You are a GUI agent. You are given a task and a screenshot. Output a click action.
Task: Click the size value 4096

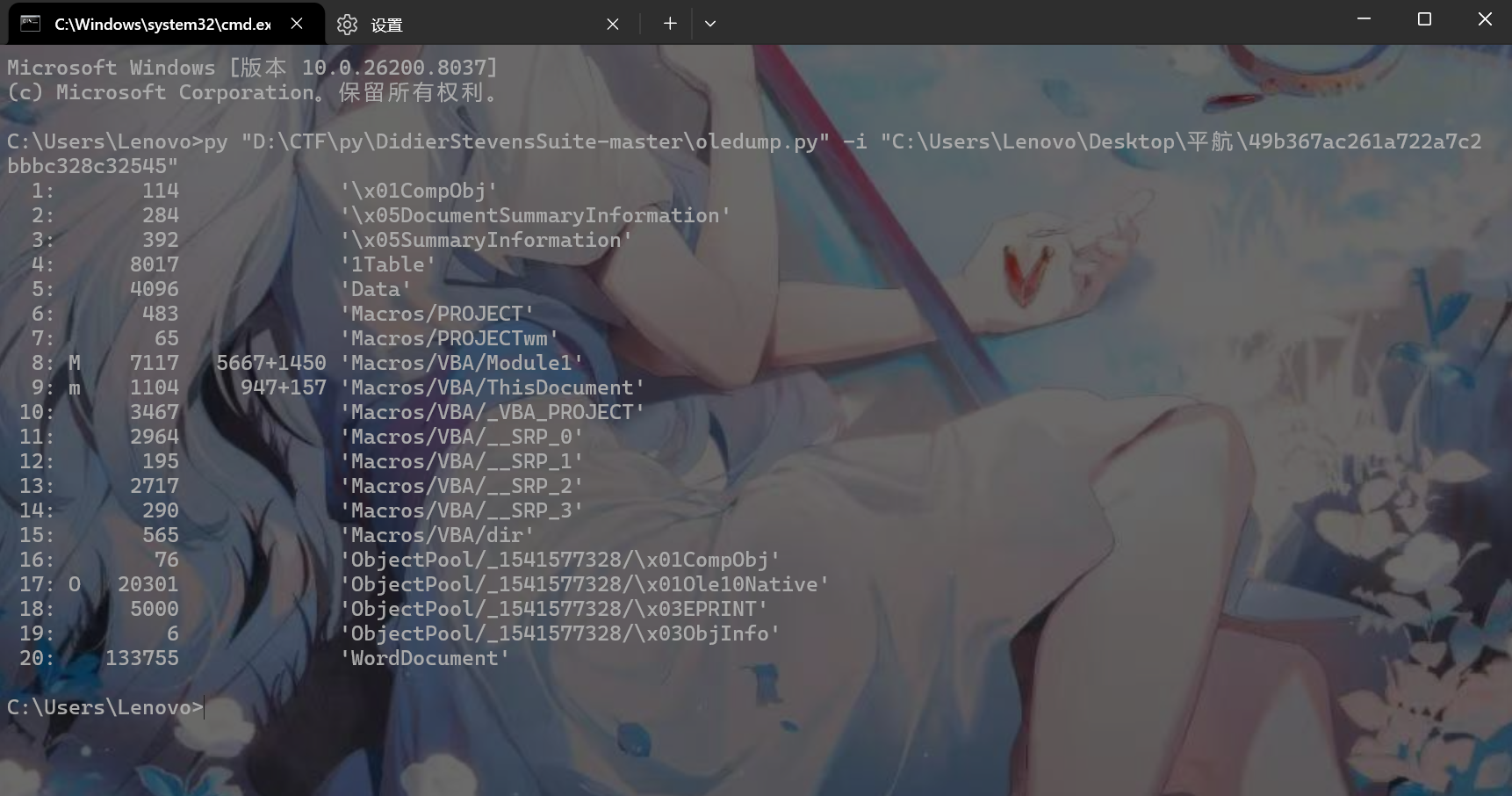[155, 289]
